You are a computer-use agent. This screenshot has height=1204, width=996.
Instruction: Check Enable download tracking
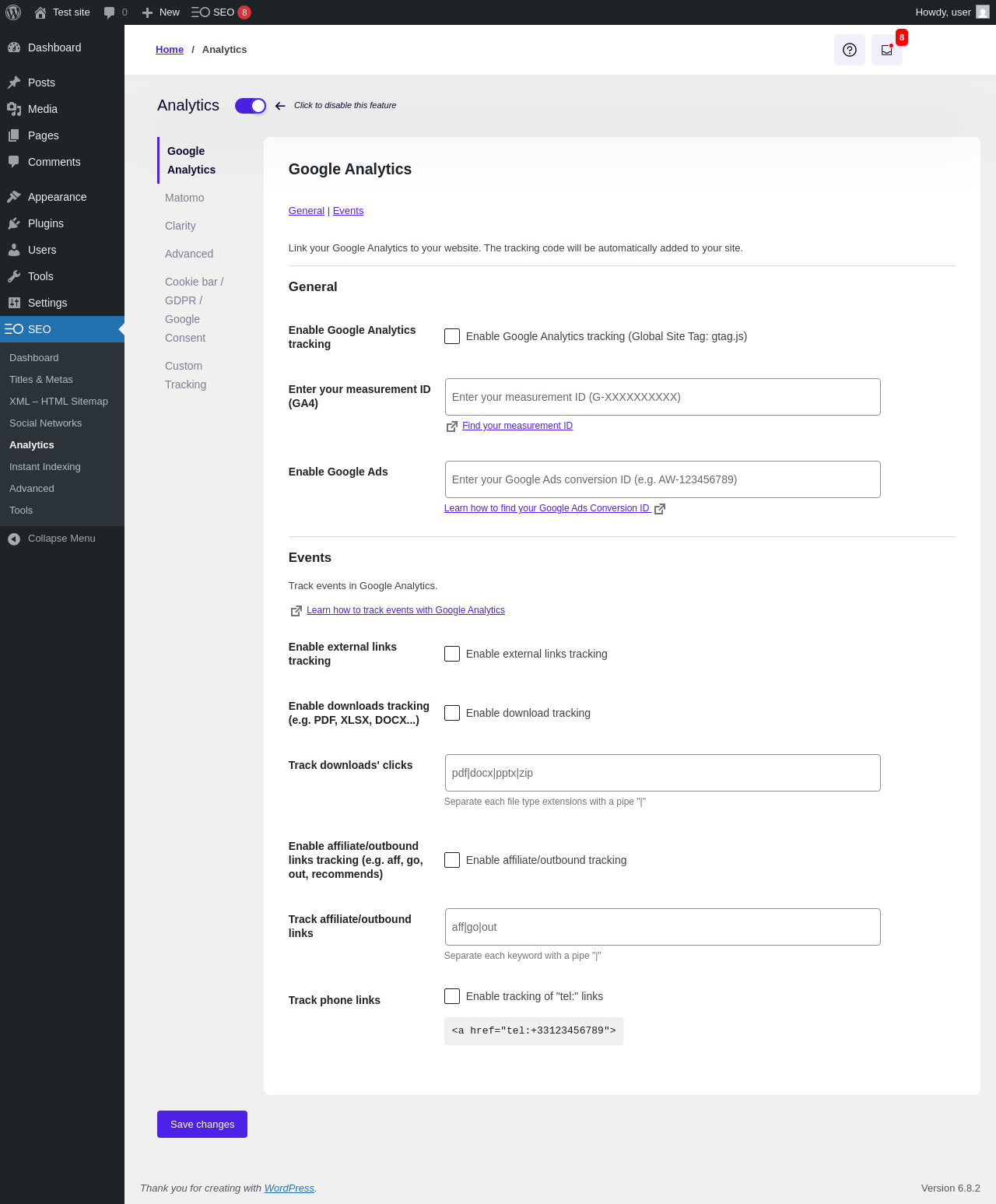coord(452,713)
